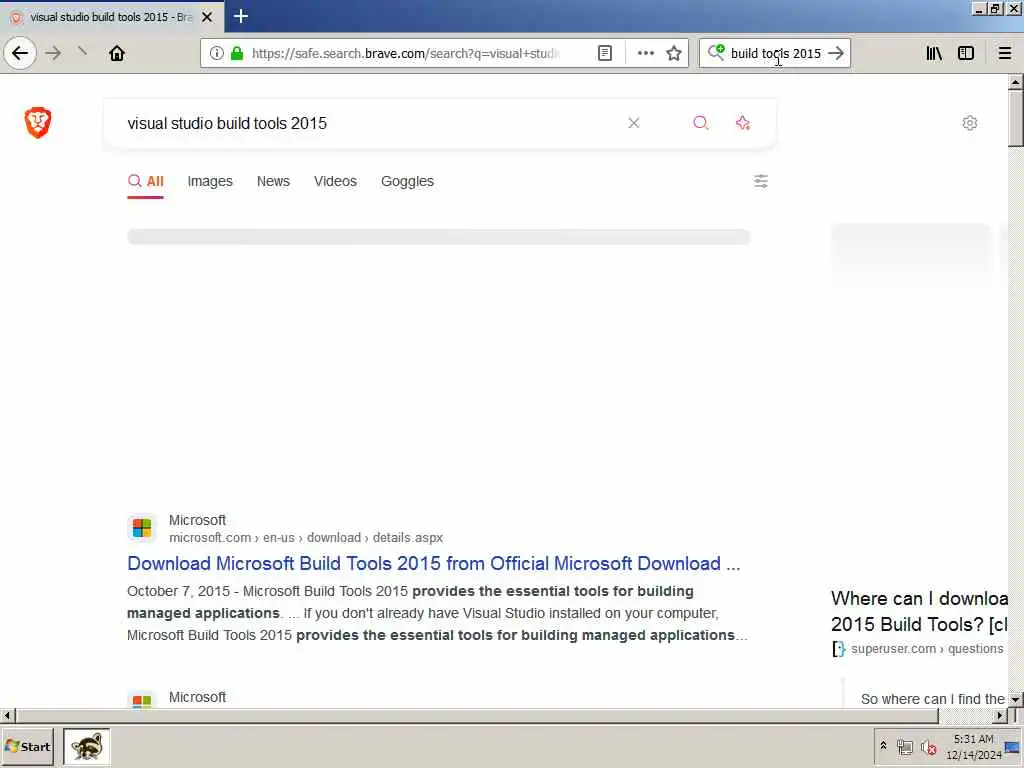
Task: Click the superuser.com favicon icon
Action: (839, 648)
